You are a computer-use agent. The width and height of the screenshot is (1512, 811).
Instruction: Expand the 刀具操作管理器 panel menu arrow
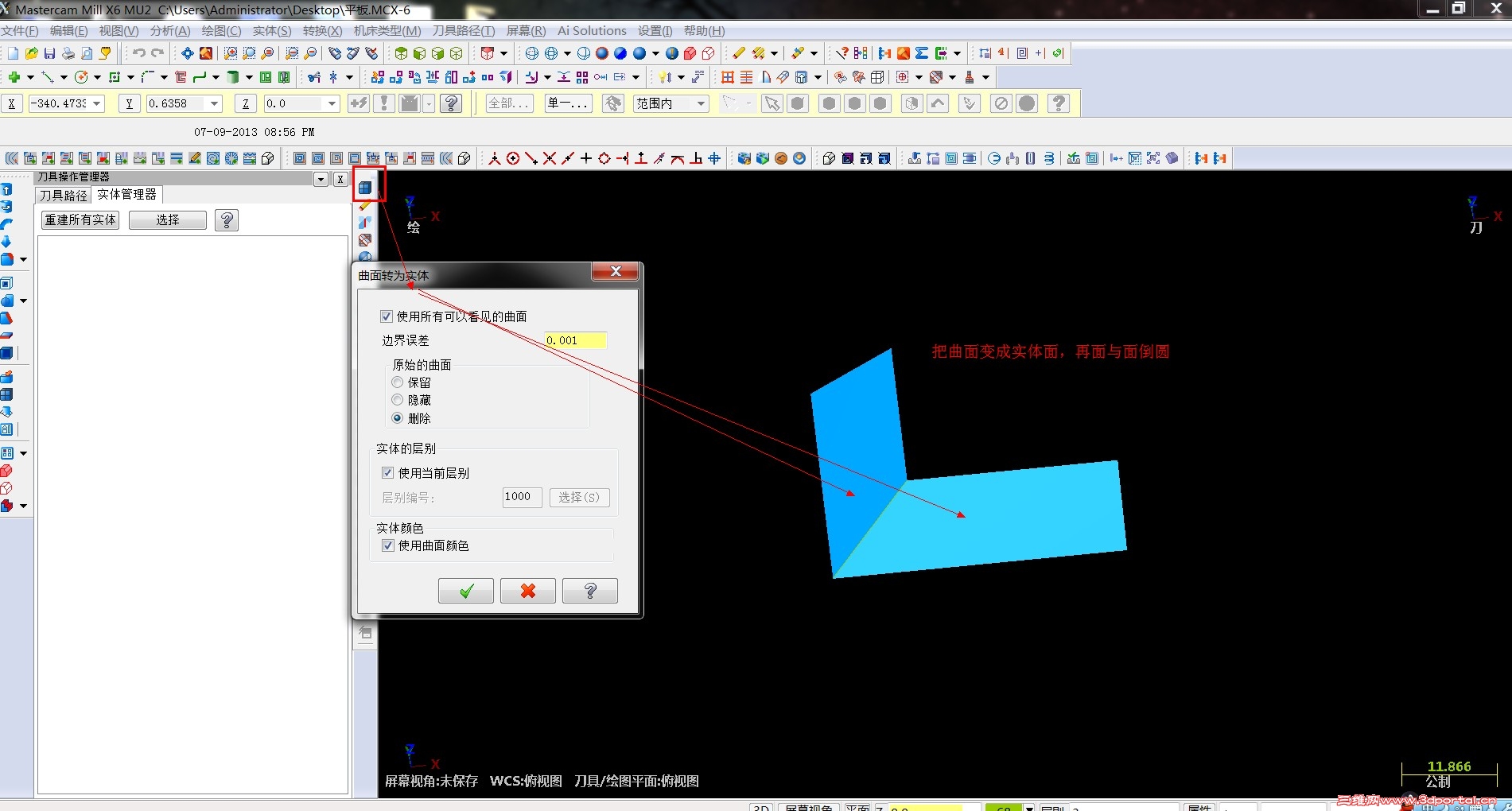click(321, 179)
